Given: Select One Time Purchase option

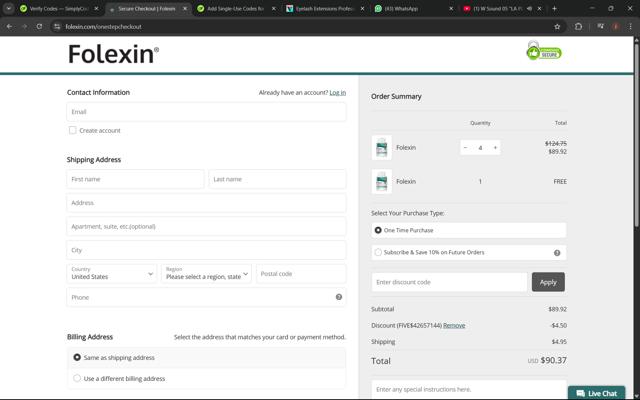Looking at the screenshot, I should tap(378, 230).
